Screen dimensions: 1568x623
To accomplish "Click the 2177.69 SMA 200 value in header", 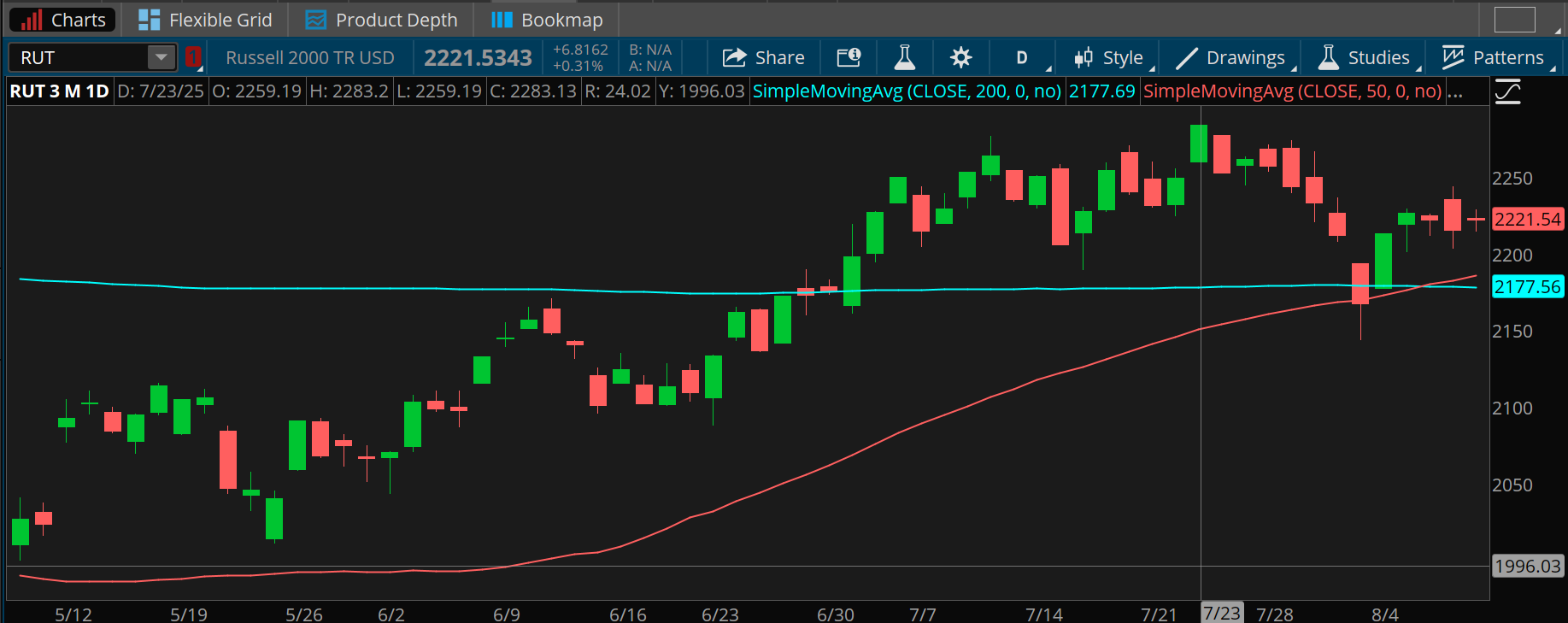I will (x=1102, y=91).
